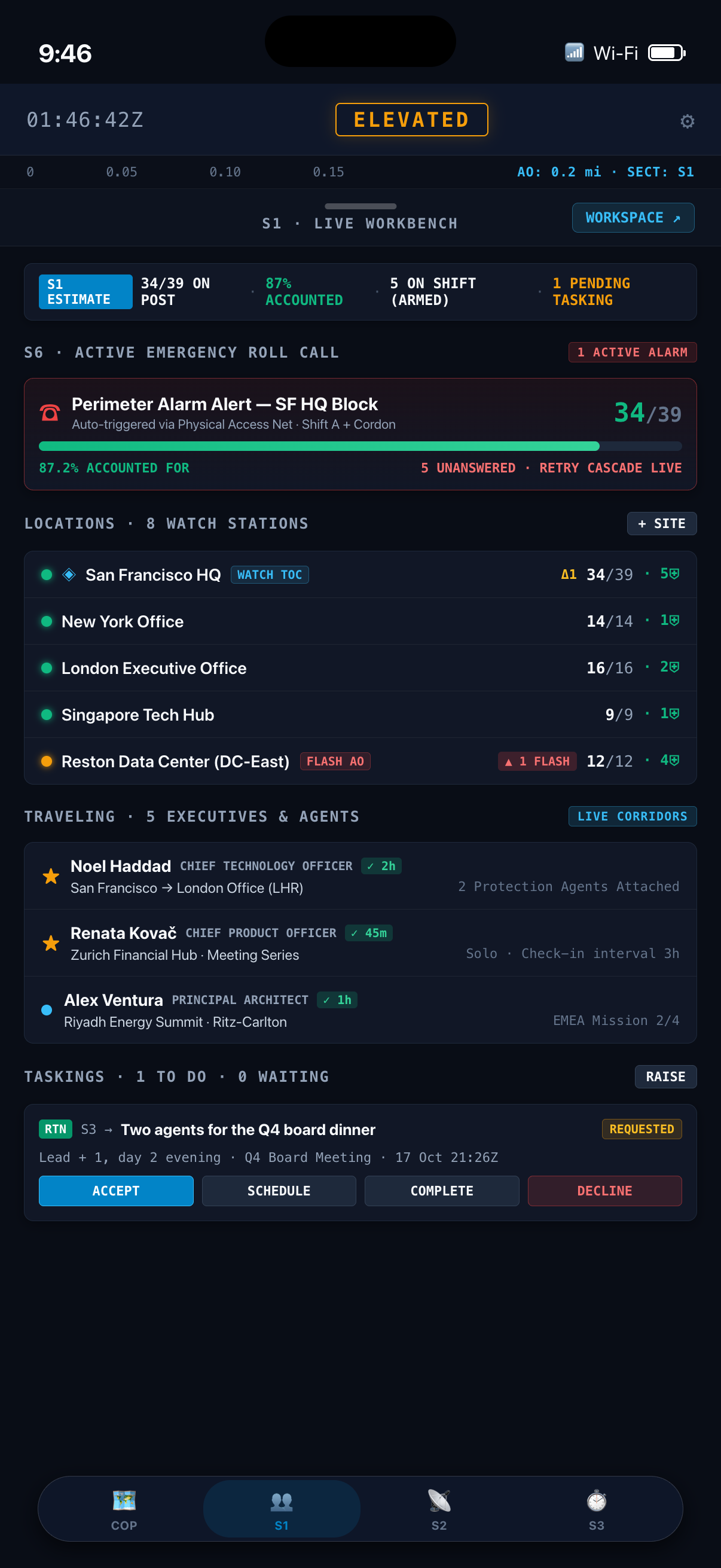Raise a new tasking

click(665, 1076)
